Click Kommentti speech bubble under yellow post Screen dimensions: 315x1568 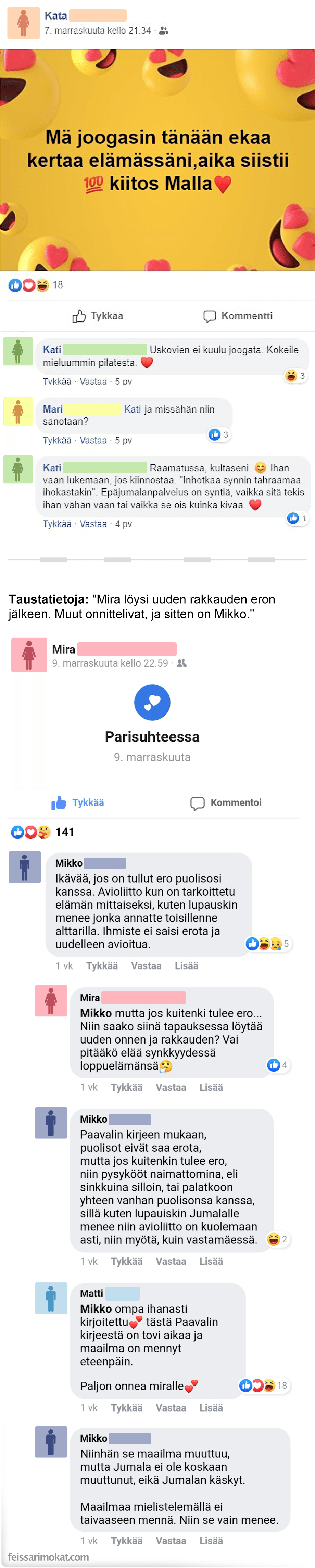click(238, 316)
